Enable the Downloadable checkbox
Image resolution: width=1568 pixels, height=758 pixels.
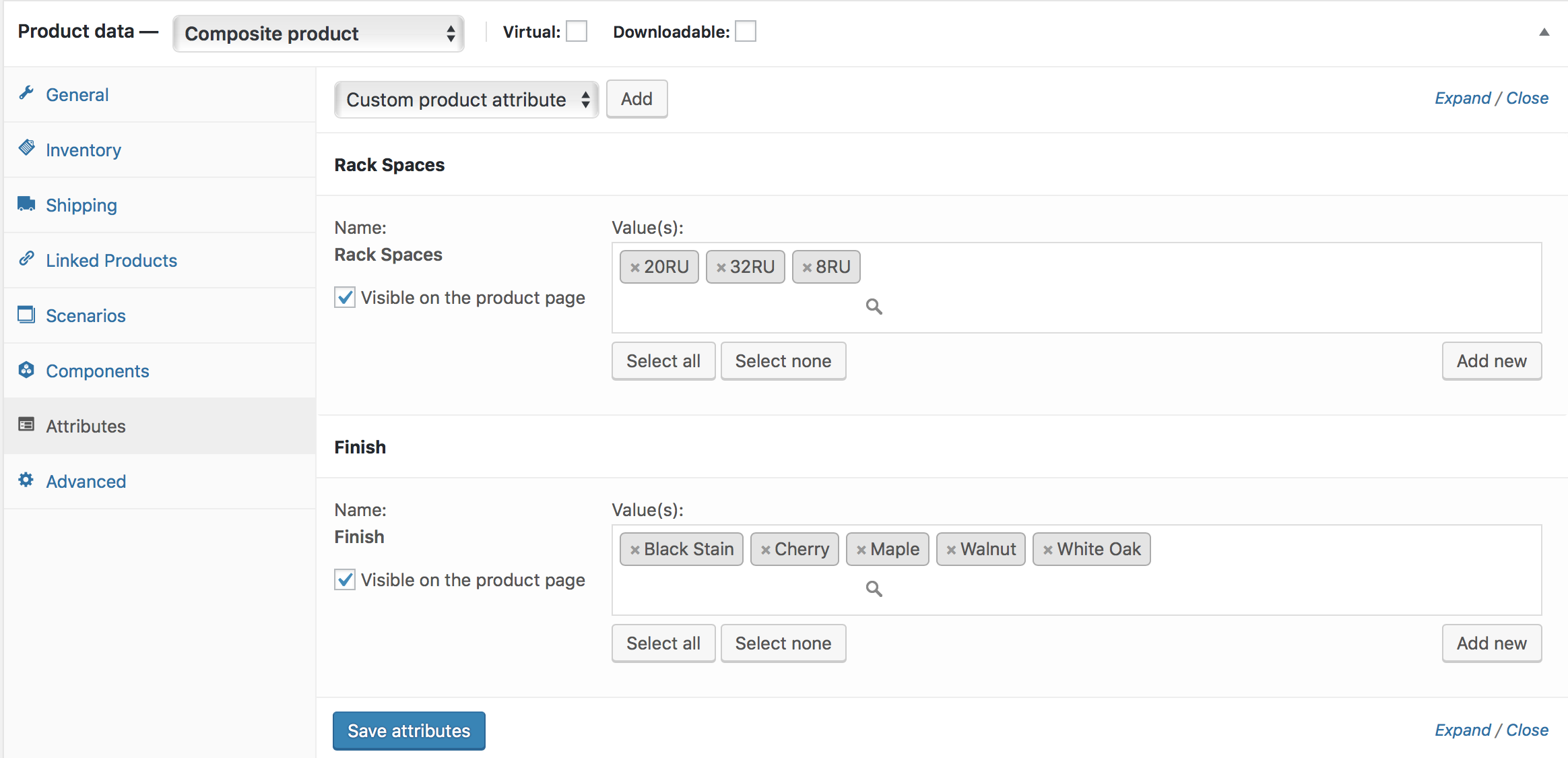745,32
